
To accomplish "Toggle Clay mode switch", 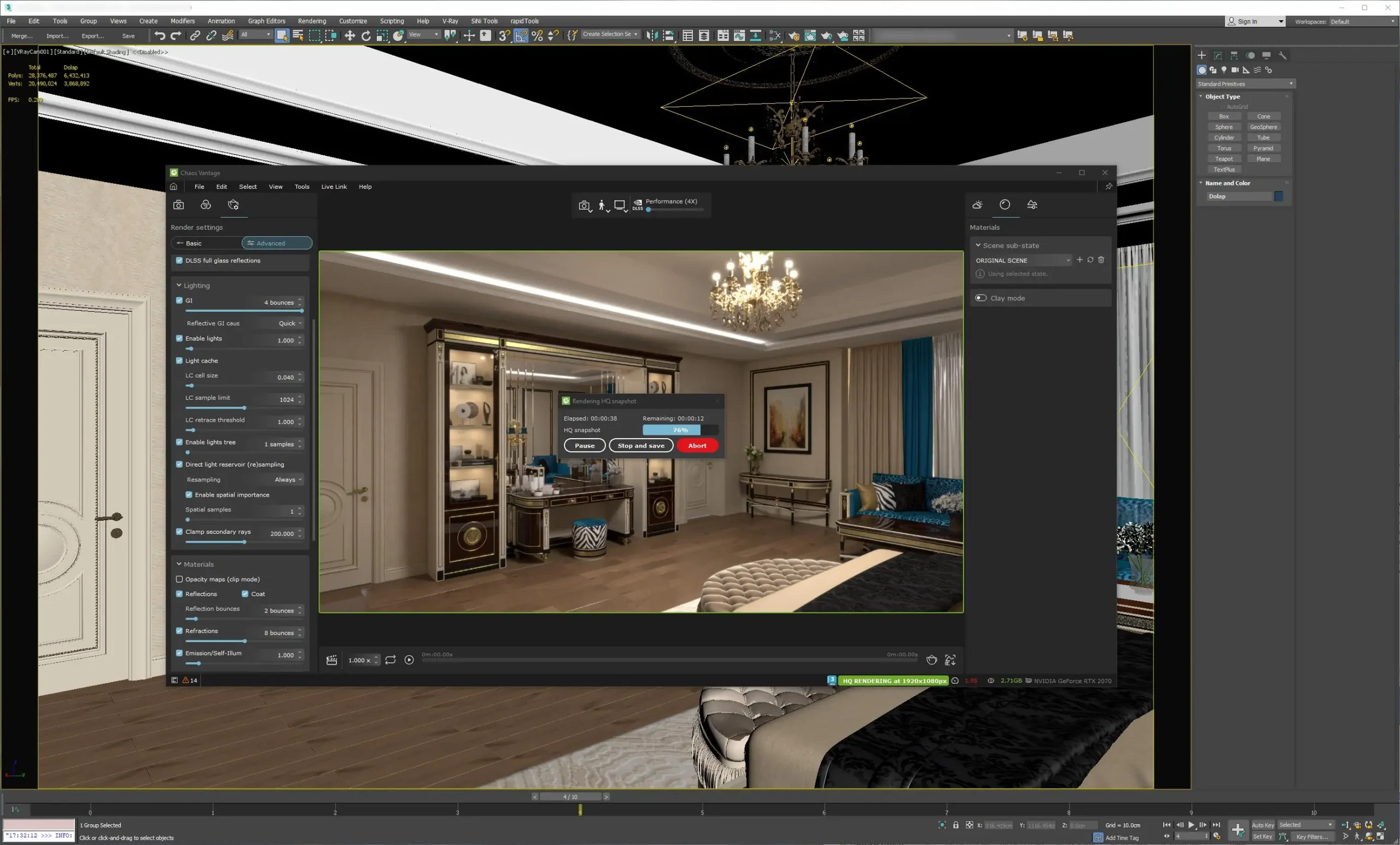I will 981,298.
